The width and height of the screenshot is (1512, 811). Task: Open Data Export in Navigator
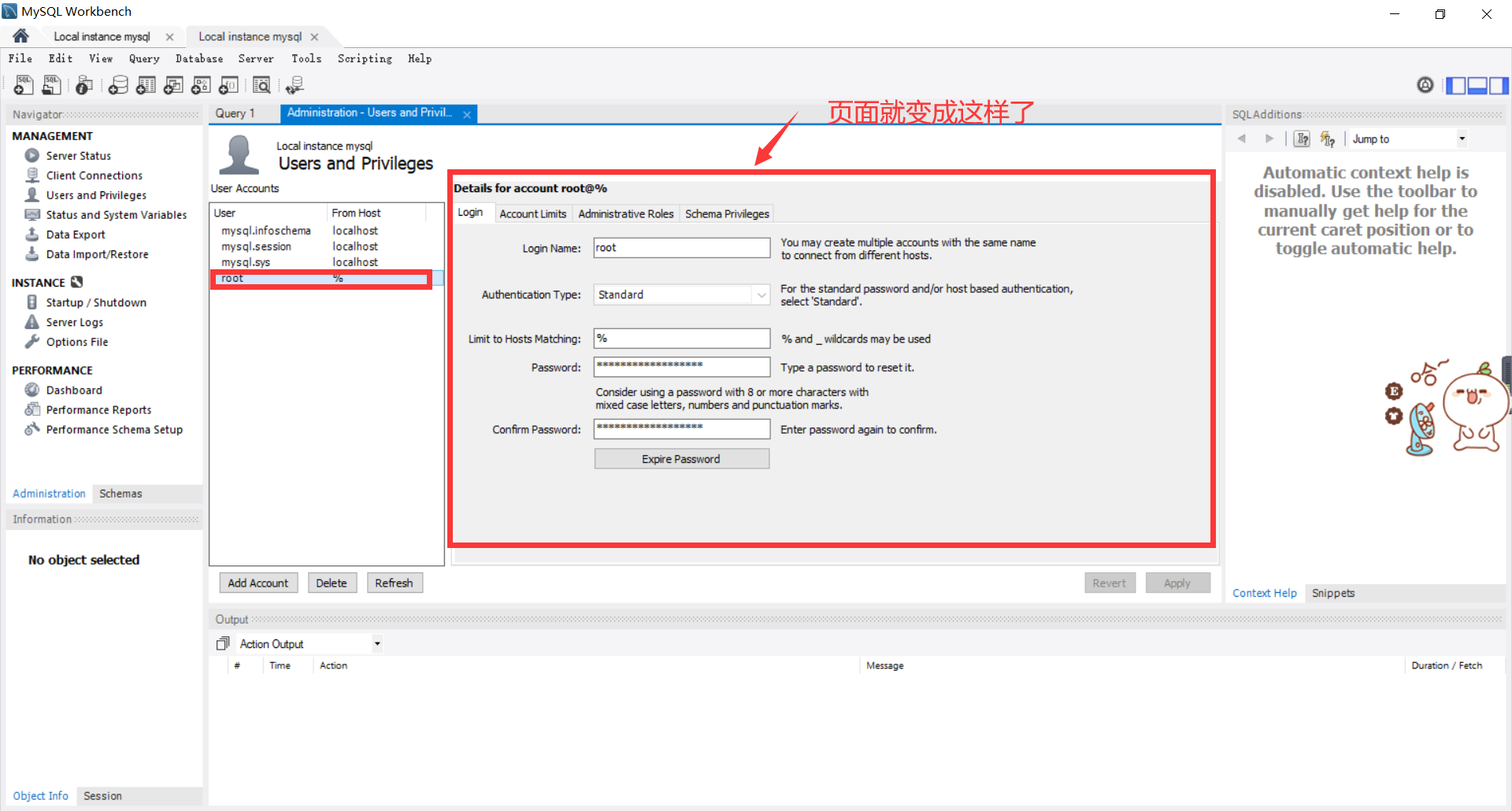point(75,235)
